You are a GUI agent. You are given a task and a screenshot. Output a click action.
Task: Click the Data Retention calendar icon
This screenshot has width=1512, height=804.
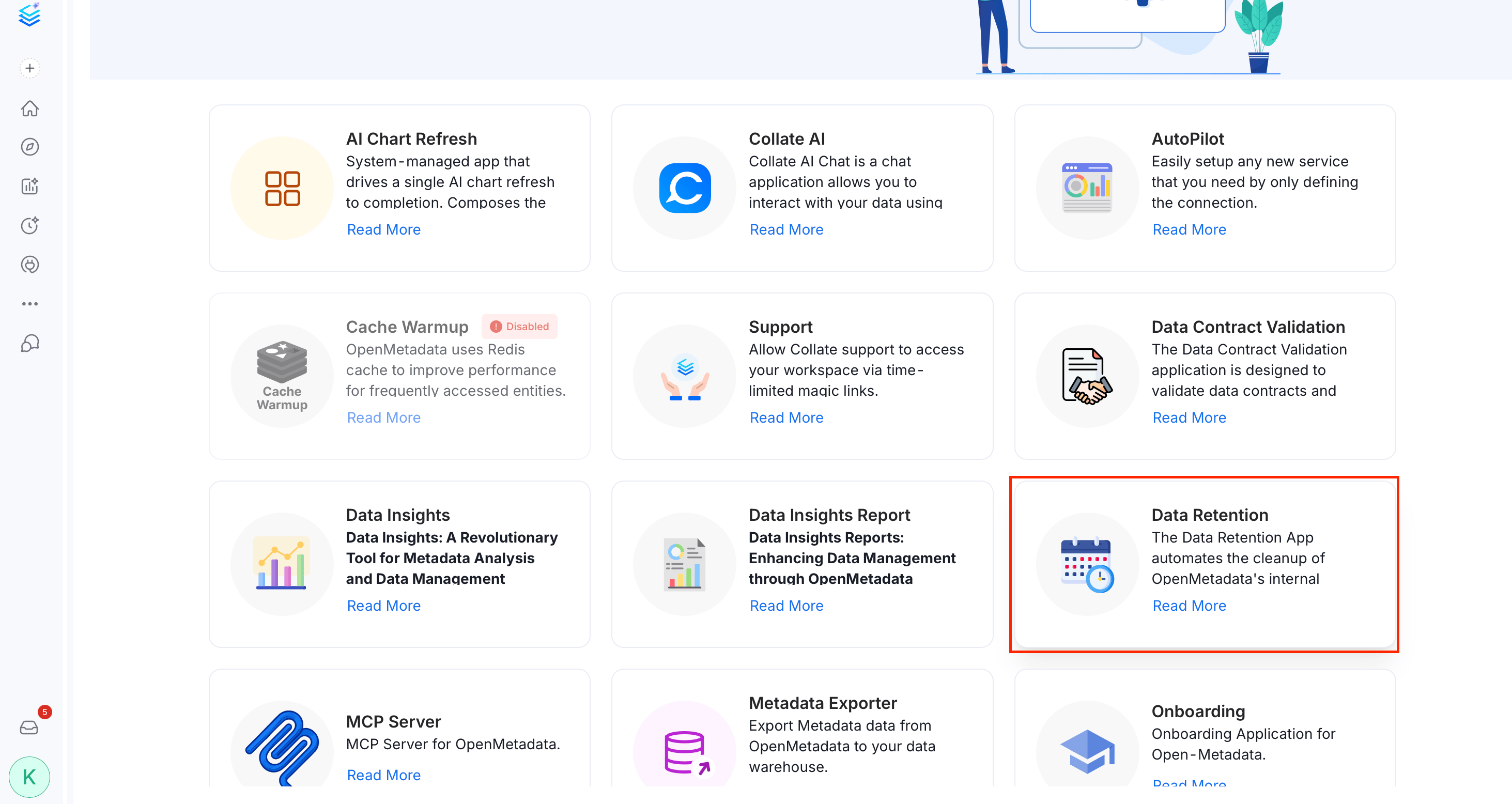(x=1088, y=564)
